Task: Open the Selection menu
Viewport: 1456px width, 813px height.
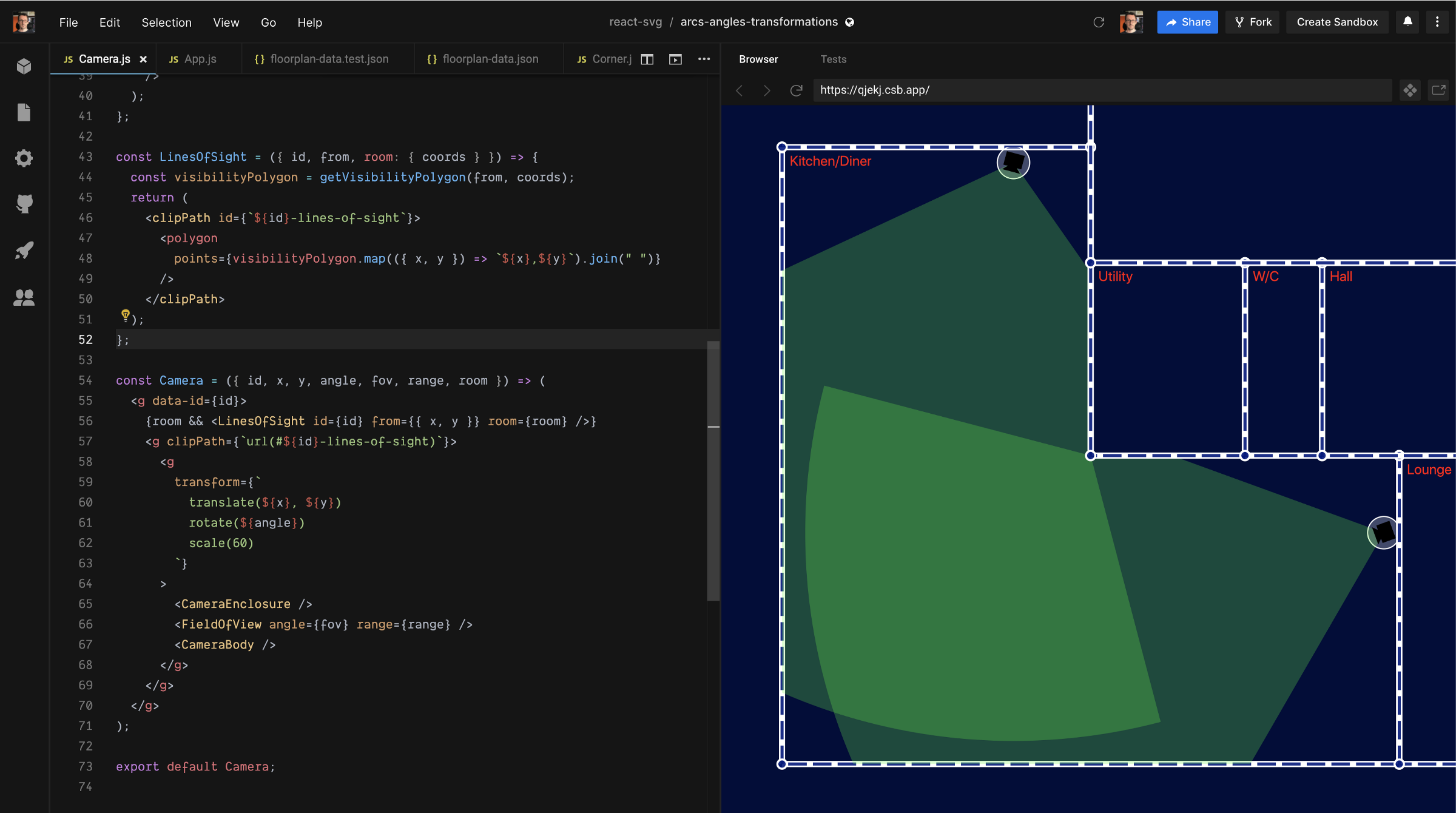Action: pyautogui.click(x=166, y=22)
